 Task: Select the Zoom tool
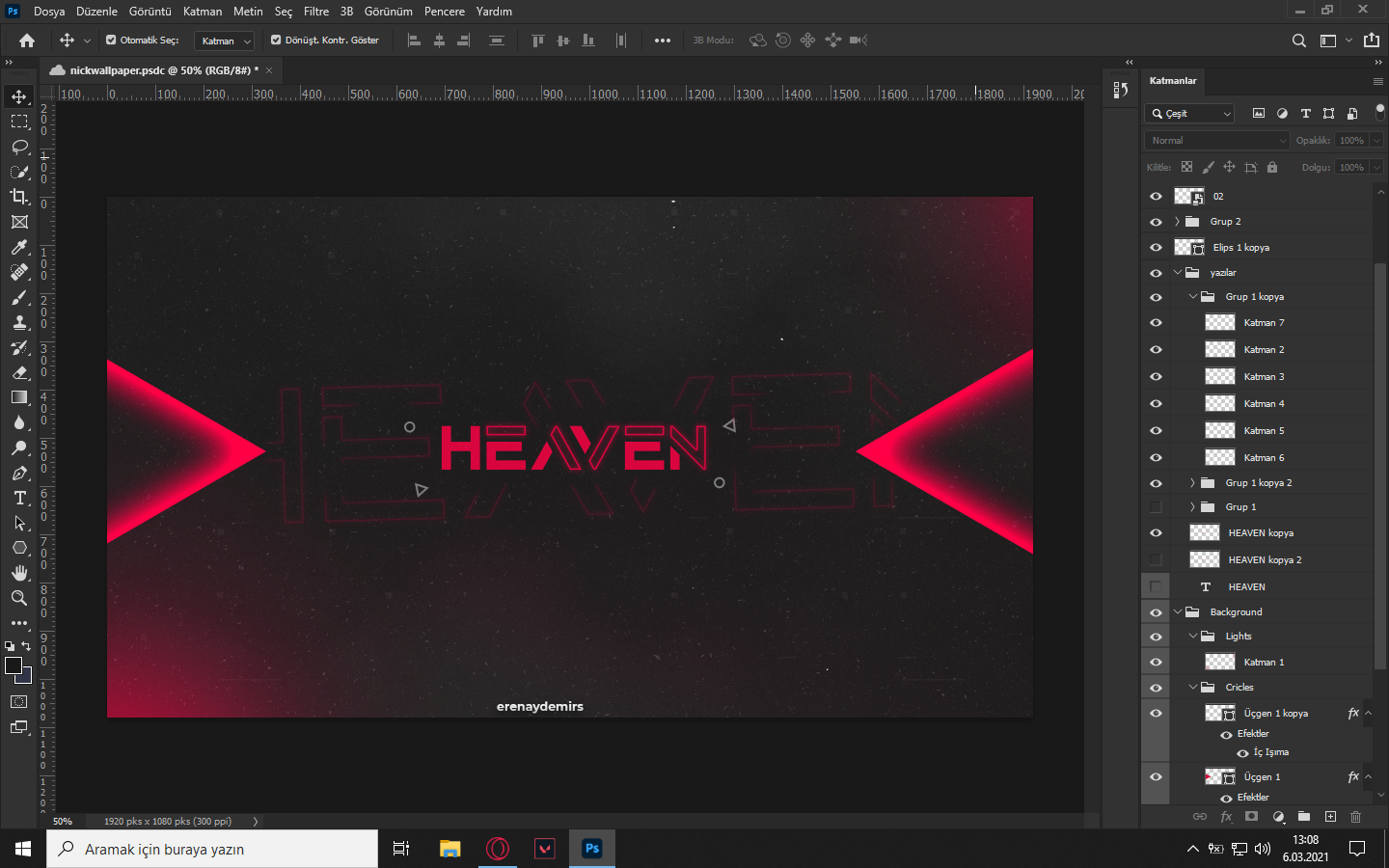point(19,598)
